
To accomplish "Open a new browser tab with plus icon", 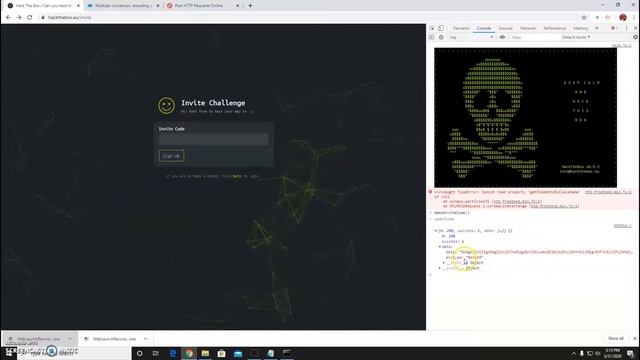I will click(x=250, y=6).
